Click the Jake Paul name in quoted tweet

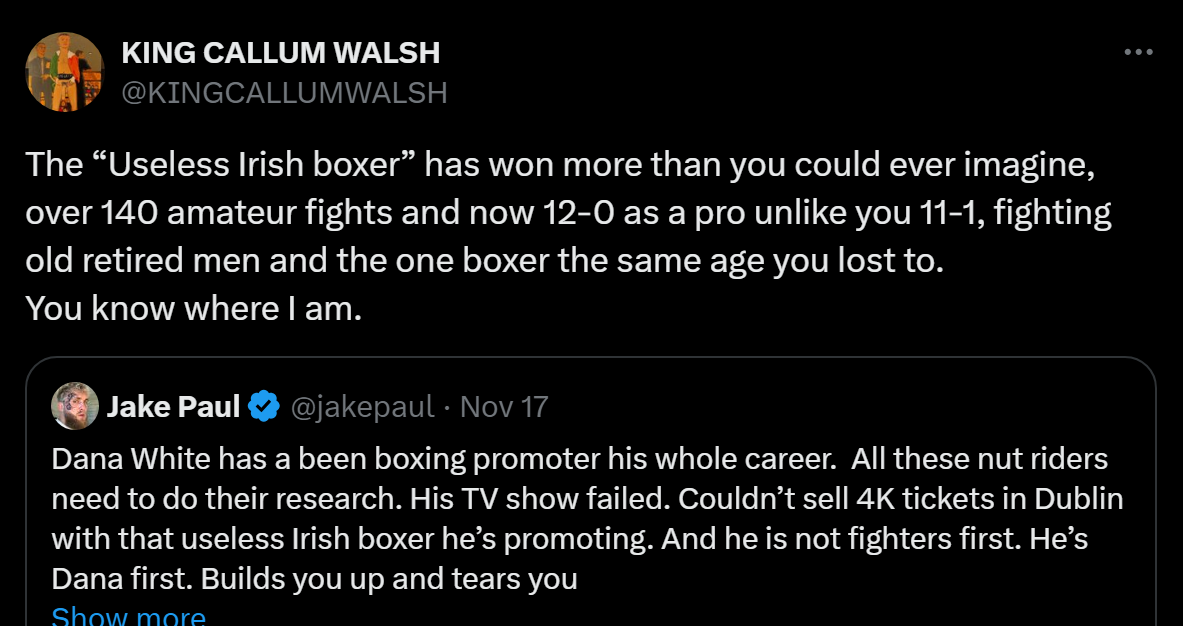click(x=173, y=407)
